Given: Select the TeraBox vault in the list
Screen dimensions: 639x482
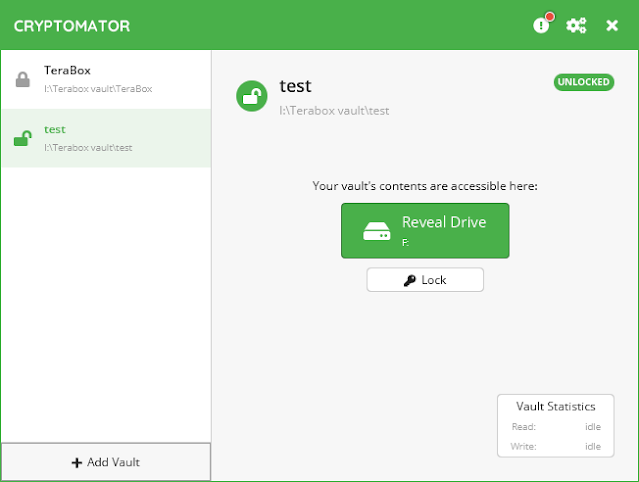Looking at the screenshot, I should 106,79.
